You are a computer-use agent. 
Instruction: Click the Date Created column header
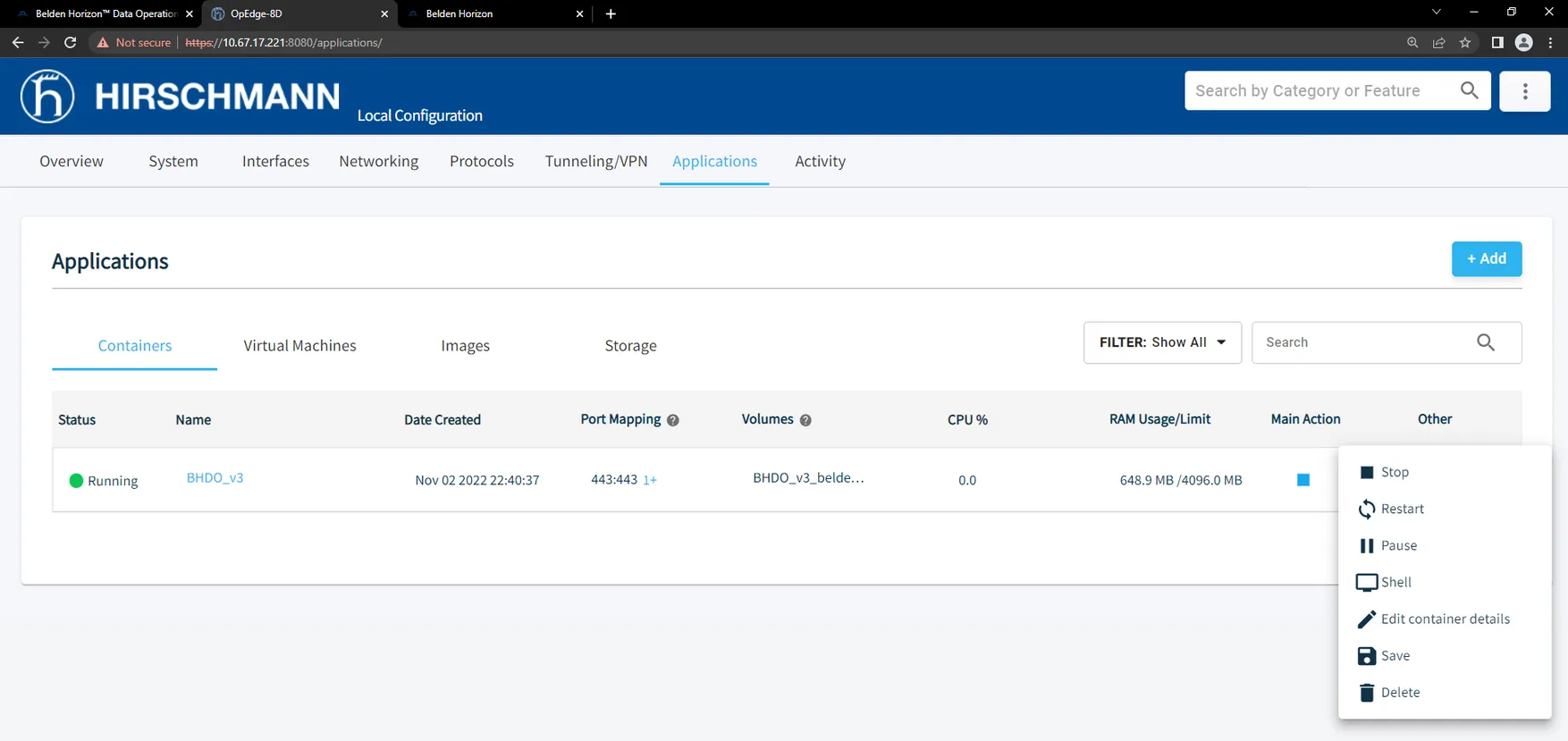click(443, 420)
